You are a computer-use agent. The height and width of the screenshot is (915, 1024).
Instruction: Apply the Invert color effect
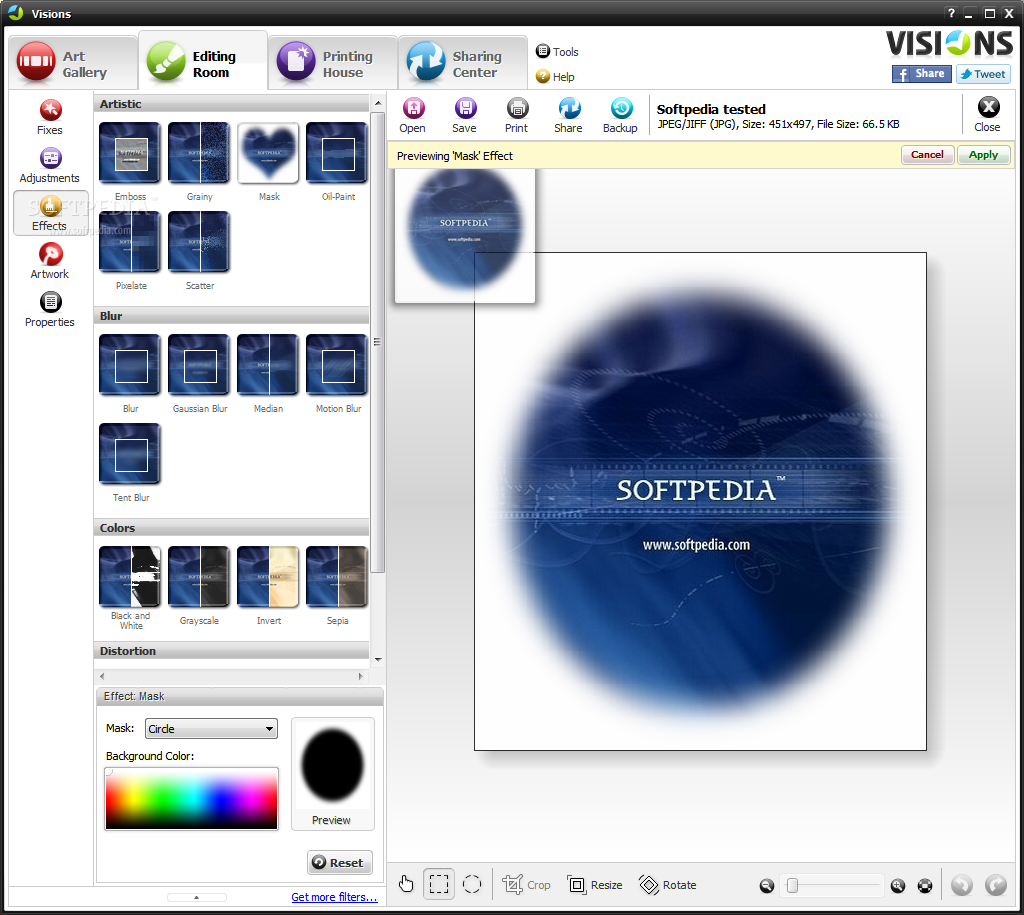(268, 577)
